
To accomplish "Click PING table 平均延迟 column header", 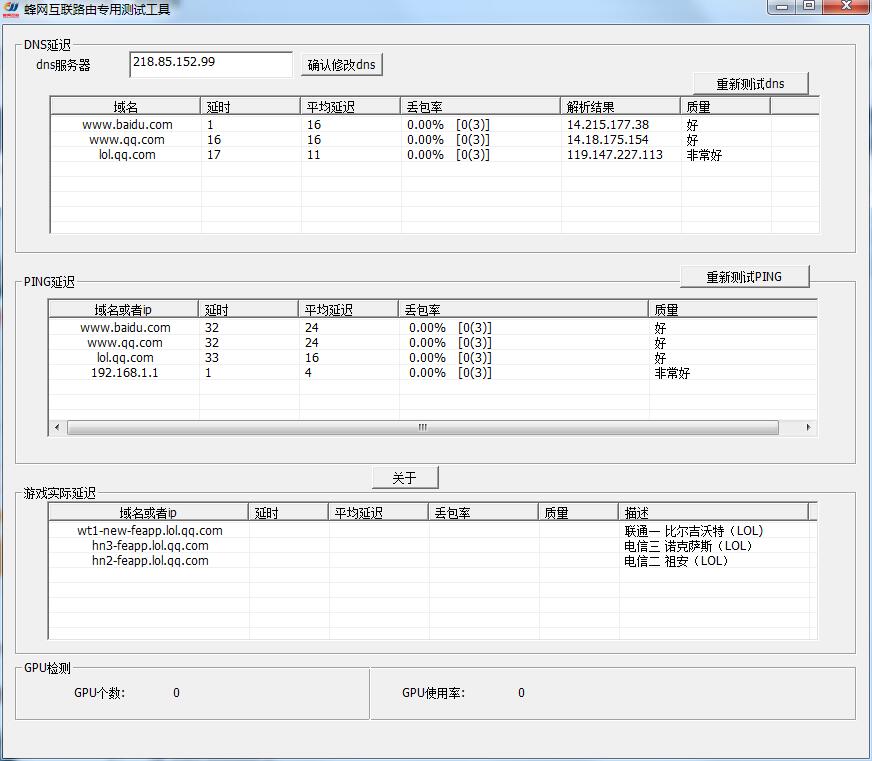I will [349, 310].
